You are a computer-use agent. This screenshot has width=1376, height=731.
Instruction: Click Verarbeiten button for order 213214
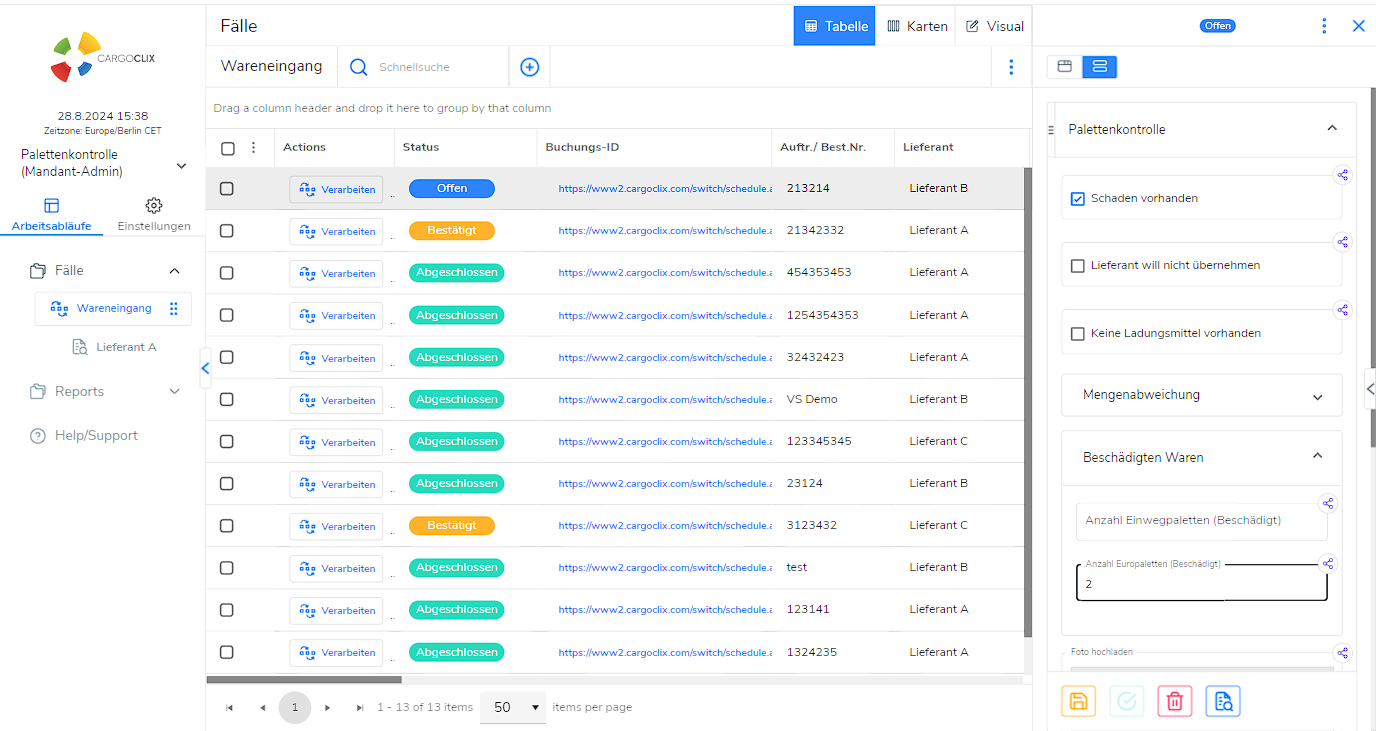click(336, 189)
